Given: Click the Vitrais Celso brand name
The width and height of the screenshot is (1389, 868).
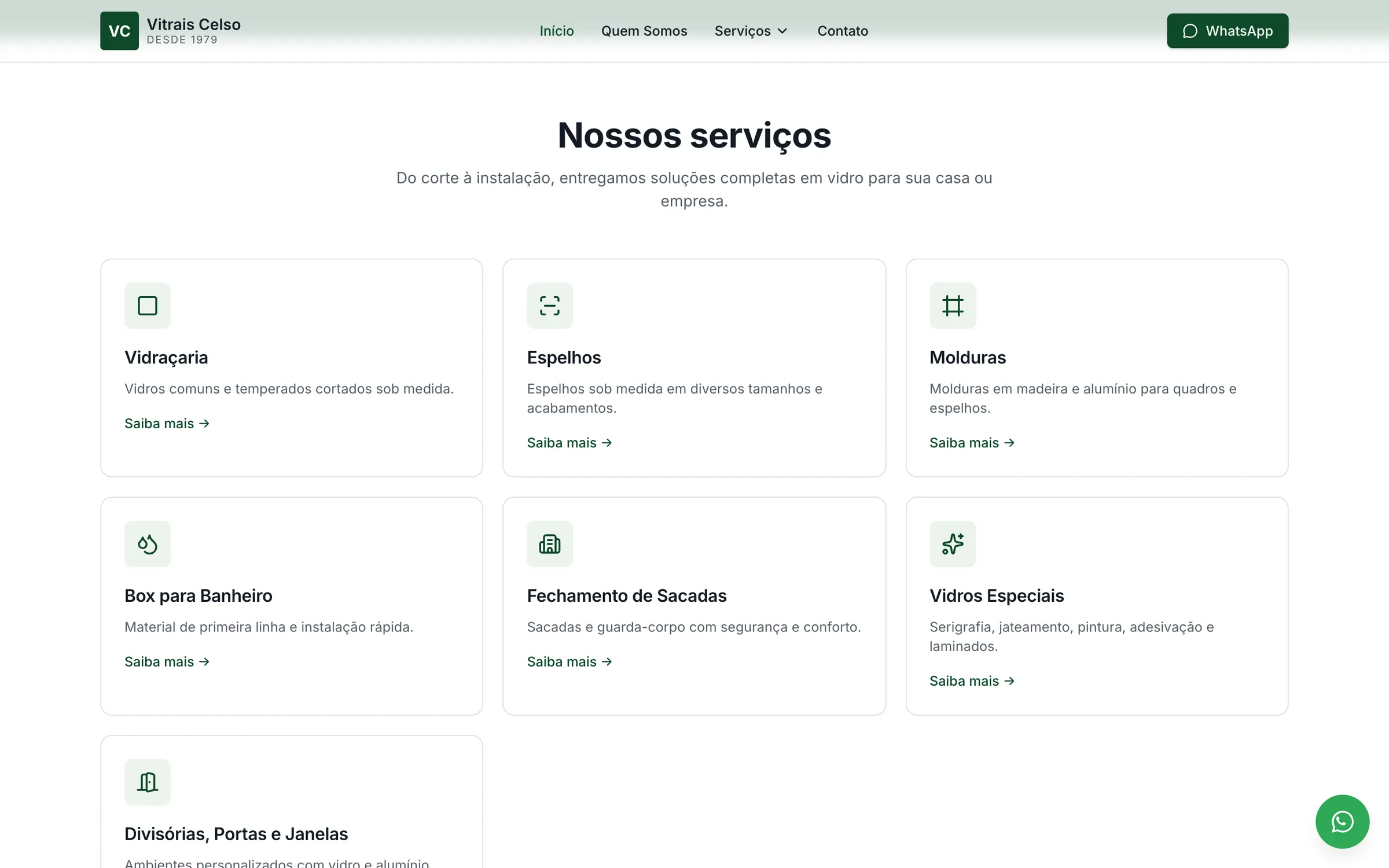Looking at the screenshot, I should tap(193, 24).
